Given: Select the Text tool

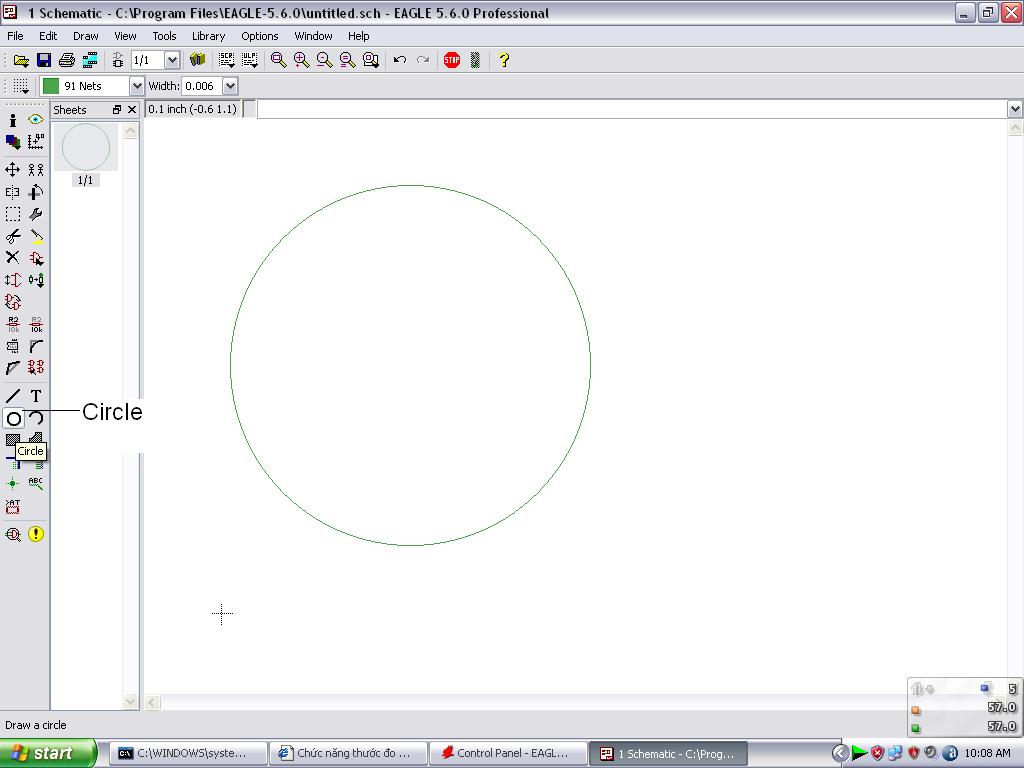Looking at the screenshot, I should (36, 397).
